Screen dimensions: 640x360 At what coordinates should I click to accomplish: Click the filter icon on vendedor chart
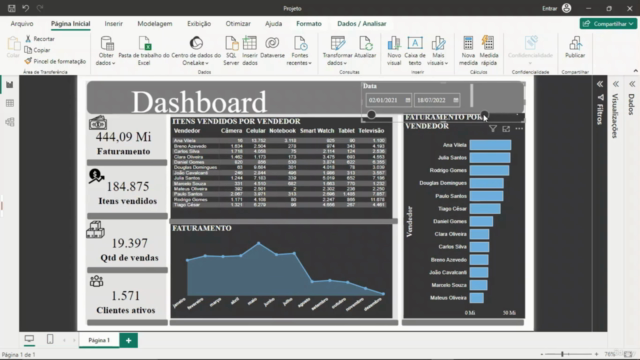click(x=493, y=129)
